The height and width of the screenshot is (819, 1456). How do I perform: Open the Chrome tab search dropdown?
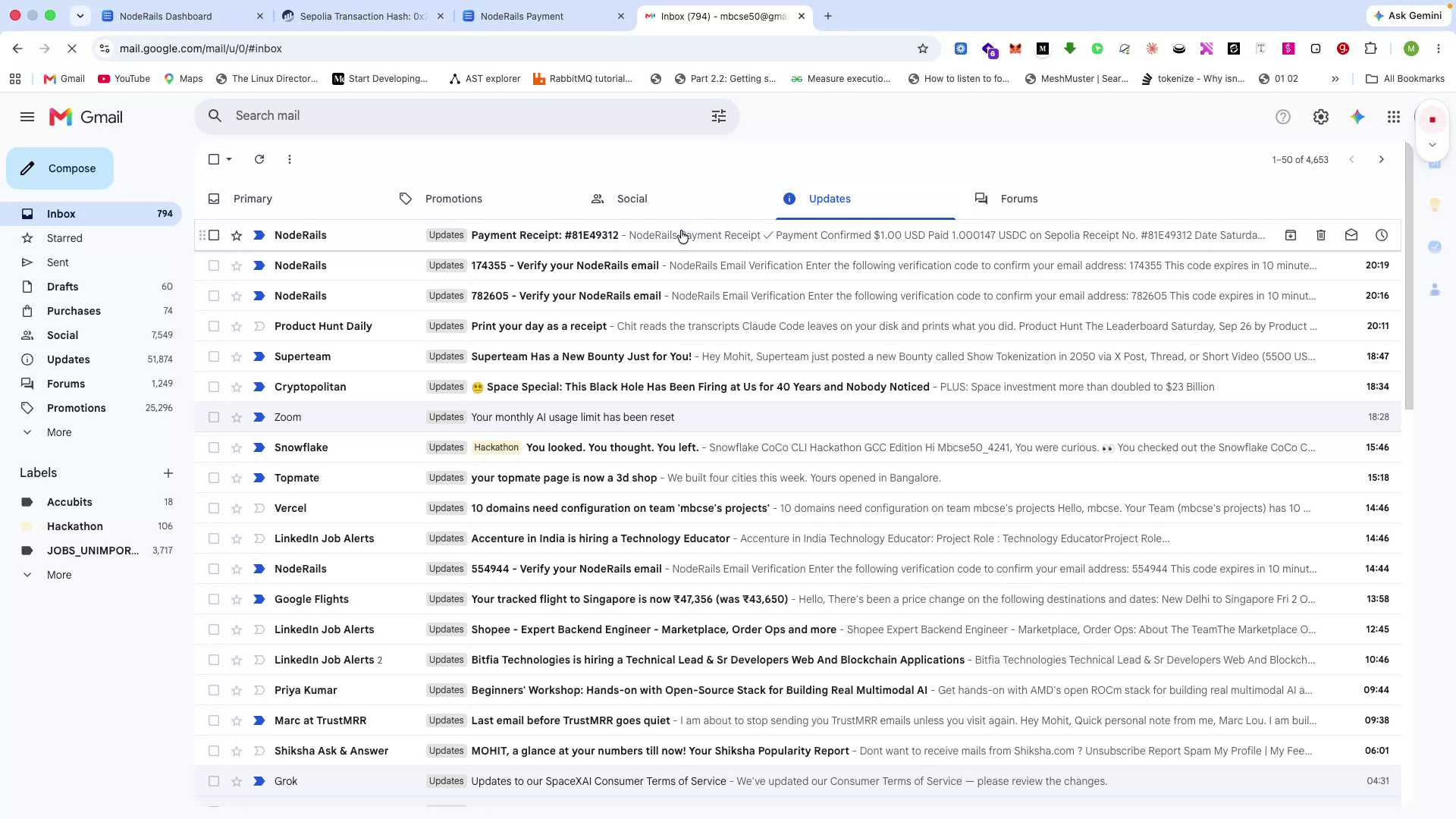[80, 16]
